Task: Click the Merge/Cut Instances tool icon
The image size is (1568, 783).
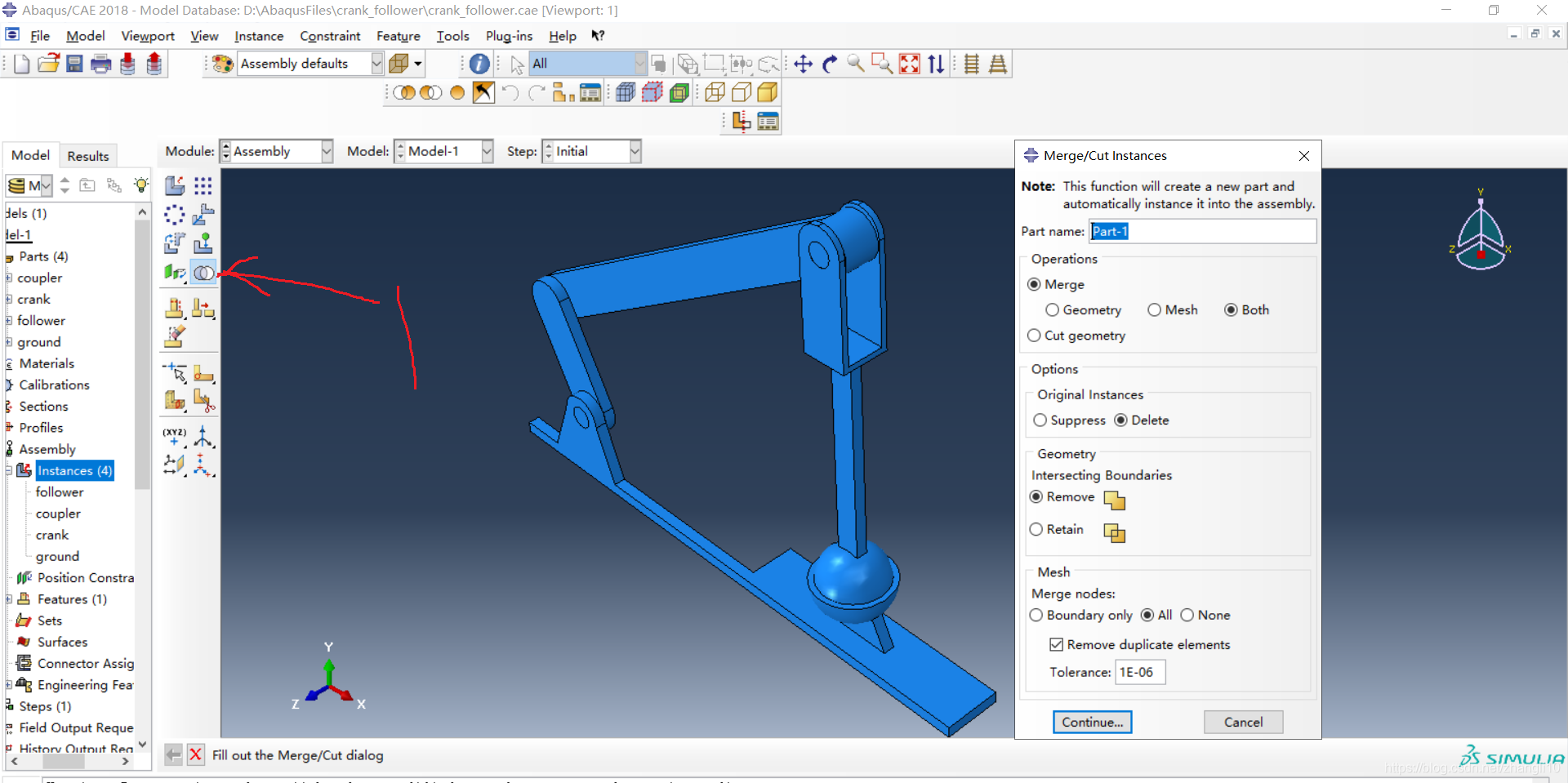Action: point(203,273)
